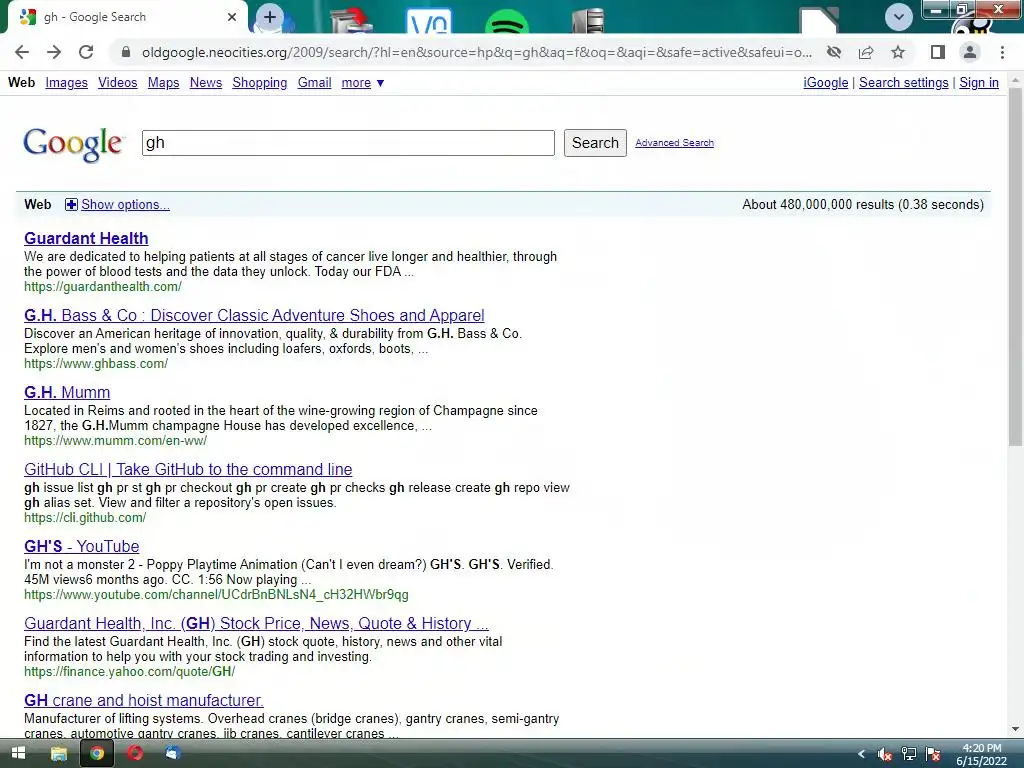Open GH'S - YouTube result
The height and width of the screenshot is (768, 1024).
coord(82,547)
